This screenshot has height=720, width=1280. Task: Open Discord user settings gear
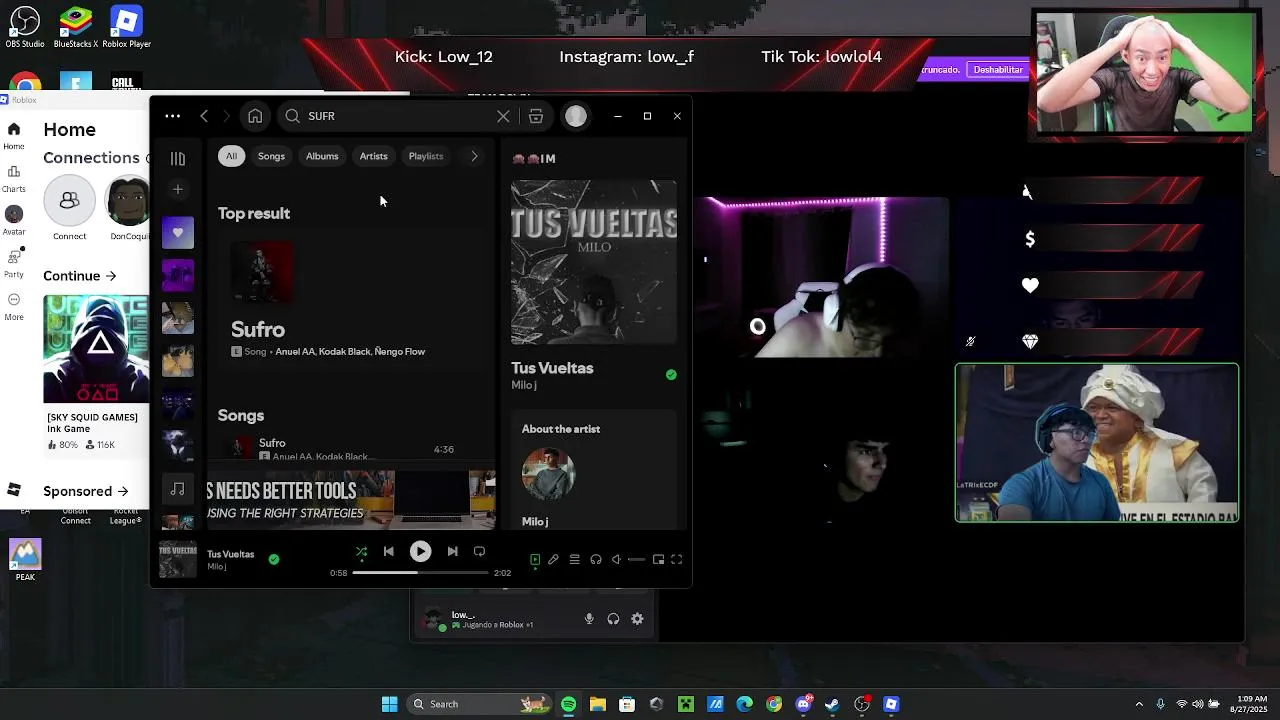637,620
